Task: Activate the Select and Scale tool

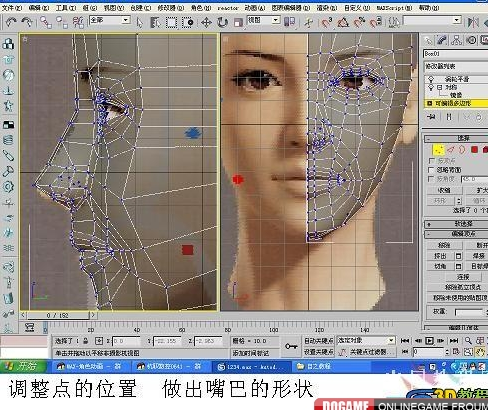Action: coord(238,23)
